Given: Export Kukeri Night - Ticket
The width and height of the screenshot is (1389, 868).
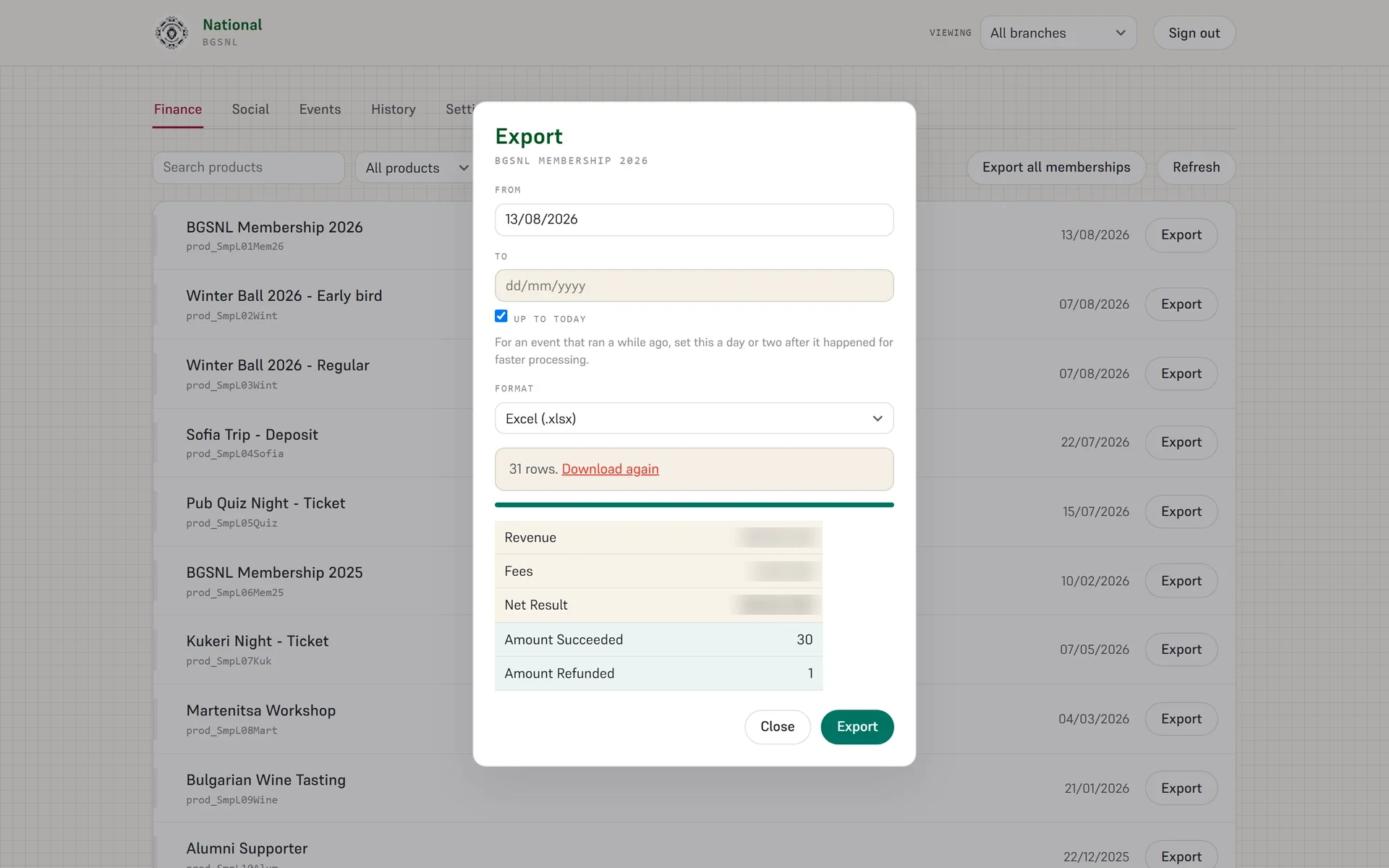Looking at the screenshot, I should 1181,650.
